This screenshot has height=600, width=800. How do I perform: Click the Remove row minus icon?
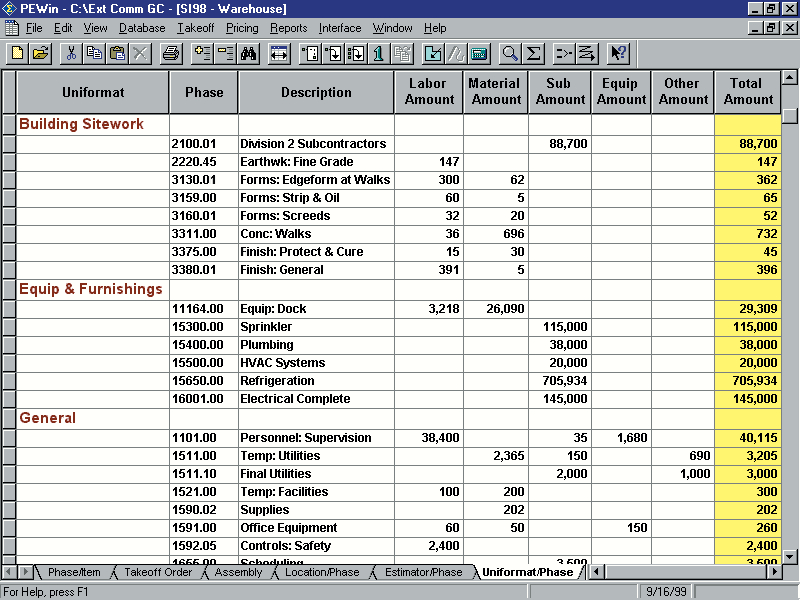pyautogui.click(x=225, y=53)
